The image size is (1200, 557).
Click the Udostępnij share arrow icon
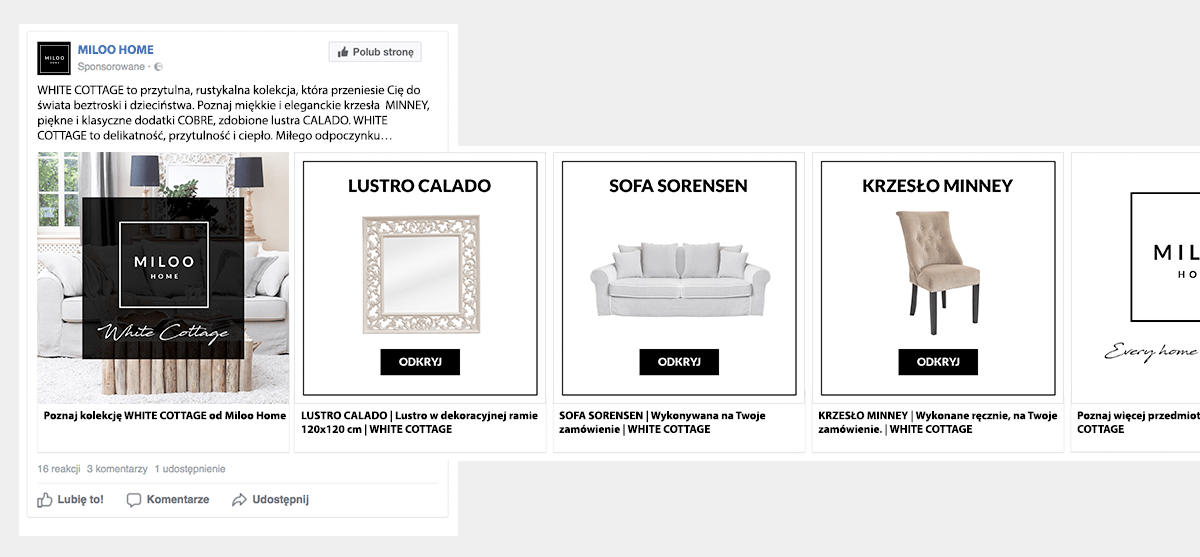pyautogui.click(x=239, y=500)
